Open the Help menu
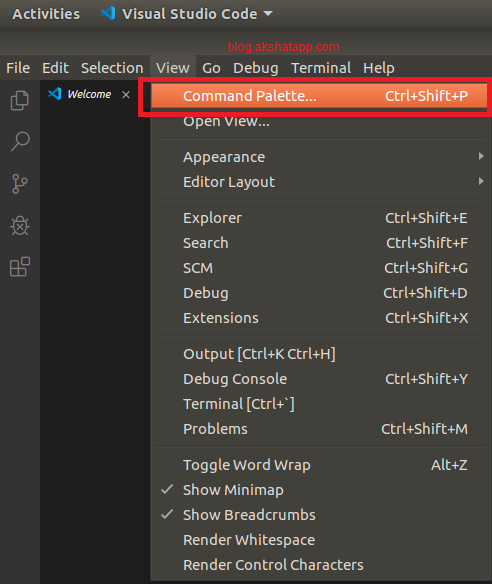Screen dimensions: 492x584 [378, 68]
